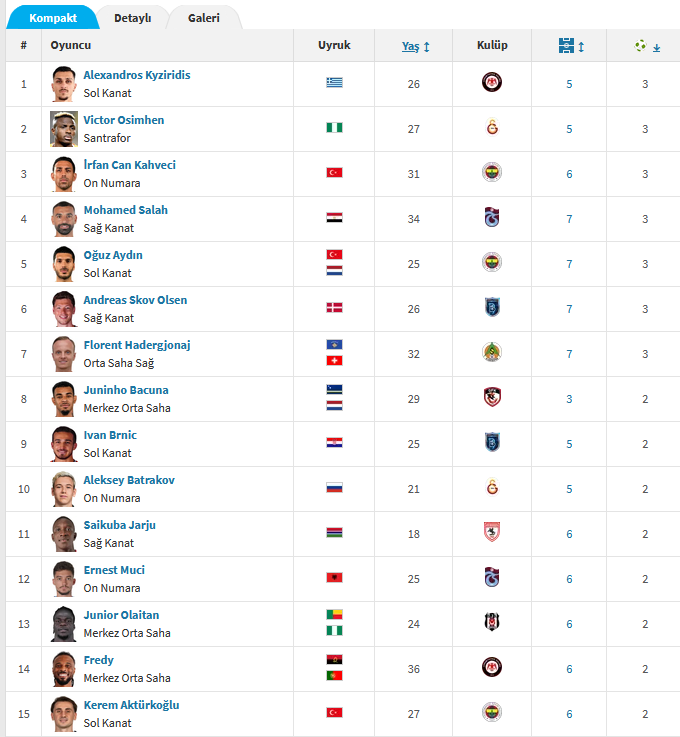Click the sort arrow beside Yaş

[x=427, y=47]
